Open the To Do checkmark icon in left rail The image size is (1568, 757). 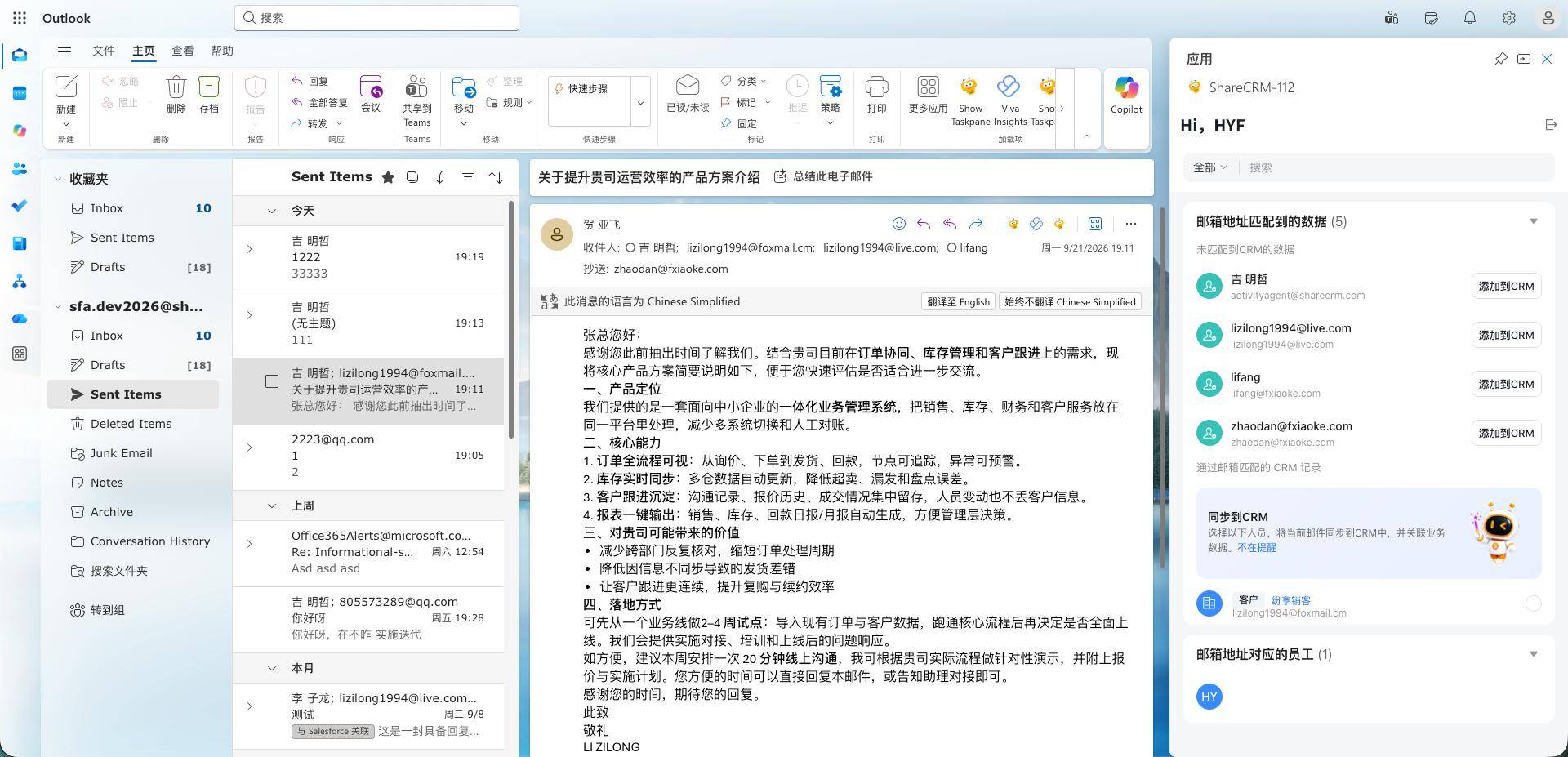point(20,206)
